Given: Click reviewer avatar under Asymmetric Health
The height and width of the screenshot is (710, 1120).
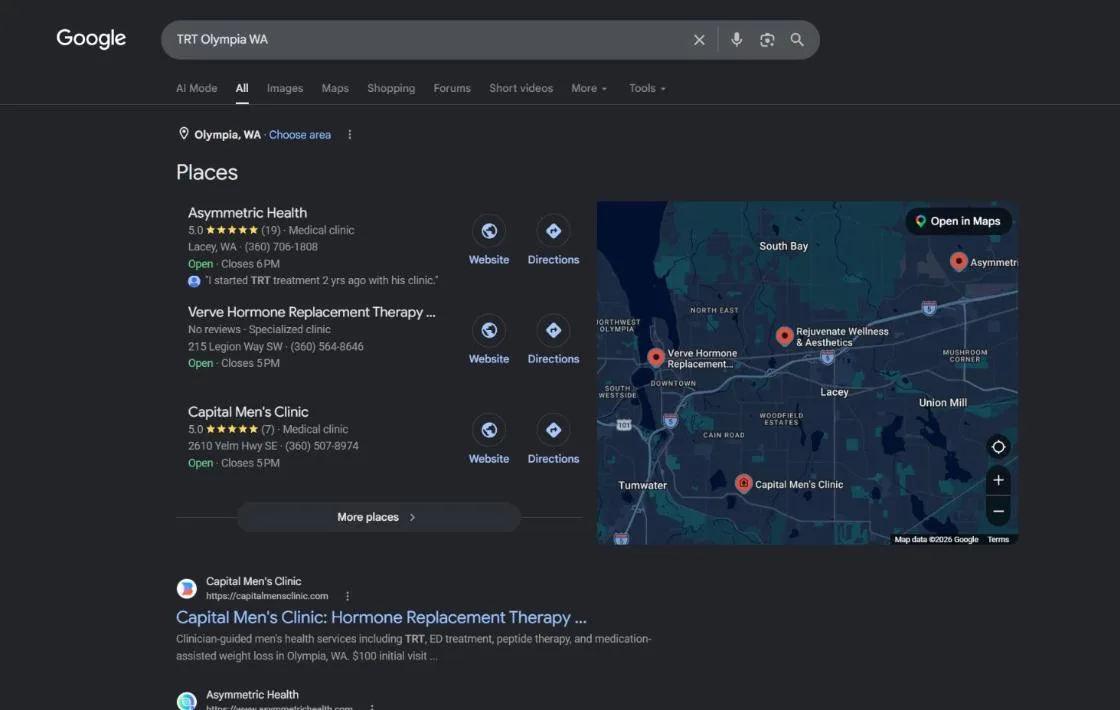Looking at the screenshot, I should pos(194,281).
